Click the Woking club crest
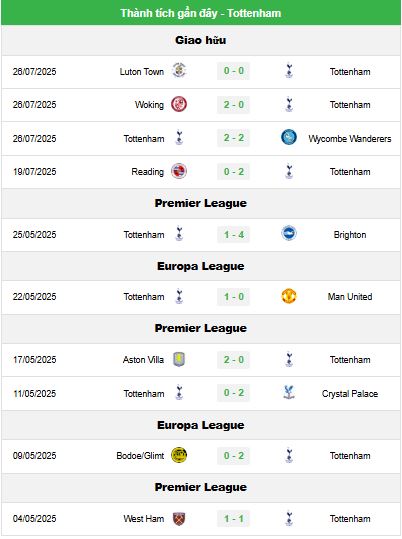 [179, 104]
